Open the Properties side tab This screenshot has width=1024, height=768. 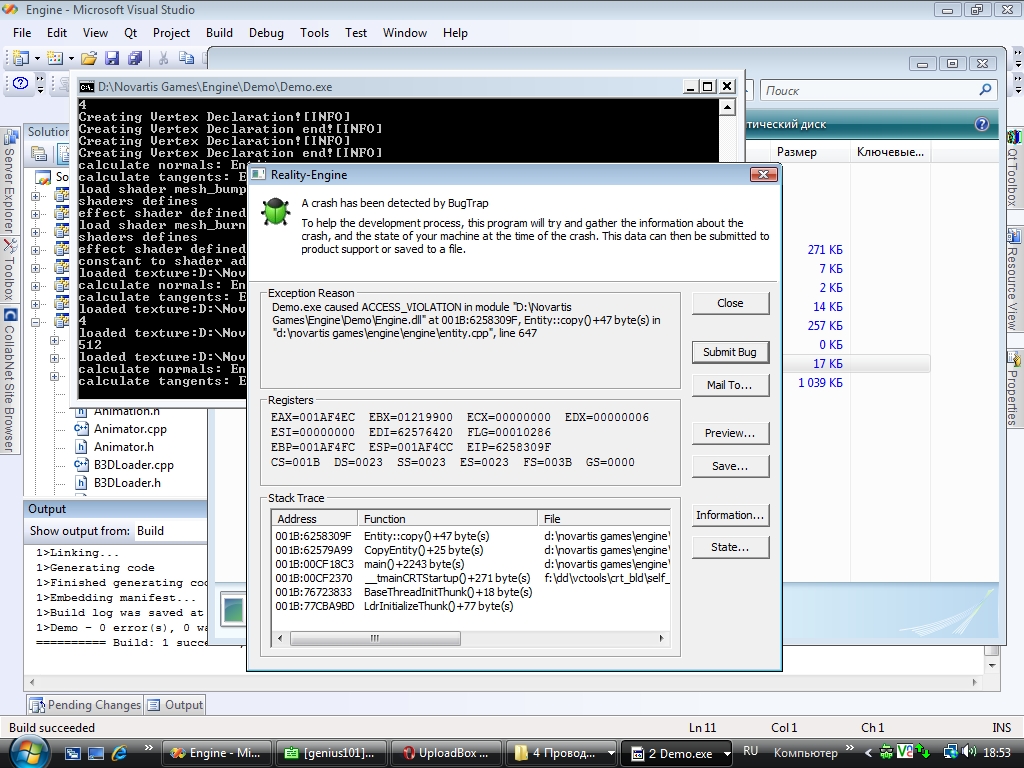pos(1014,389)
